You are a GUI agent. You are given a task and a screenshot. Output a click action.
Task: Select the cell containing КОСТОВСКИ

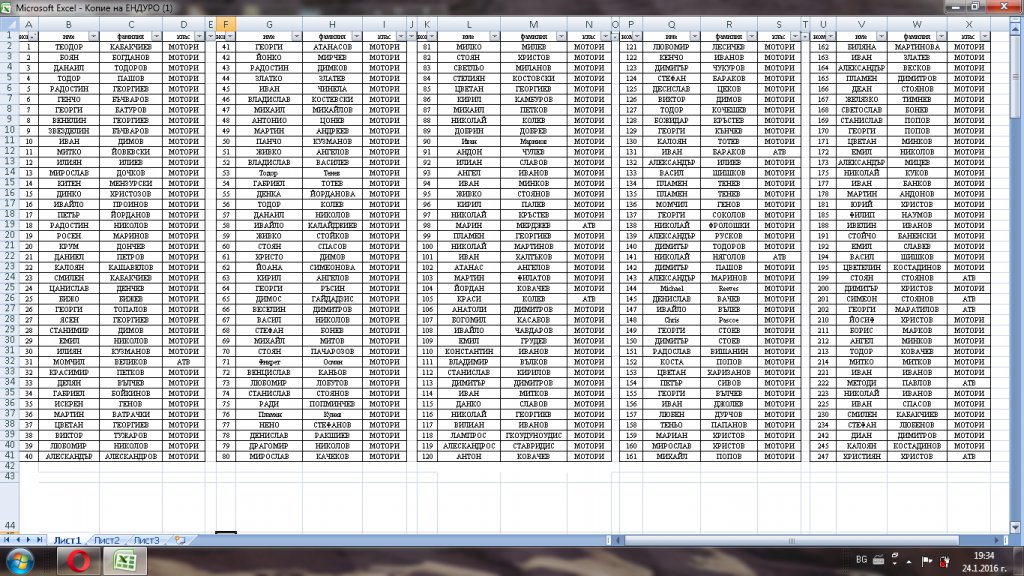tap(534, 78)
